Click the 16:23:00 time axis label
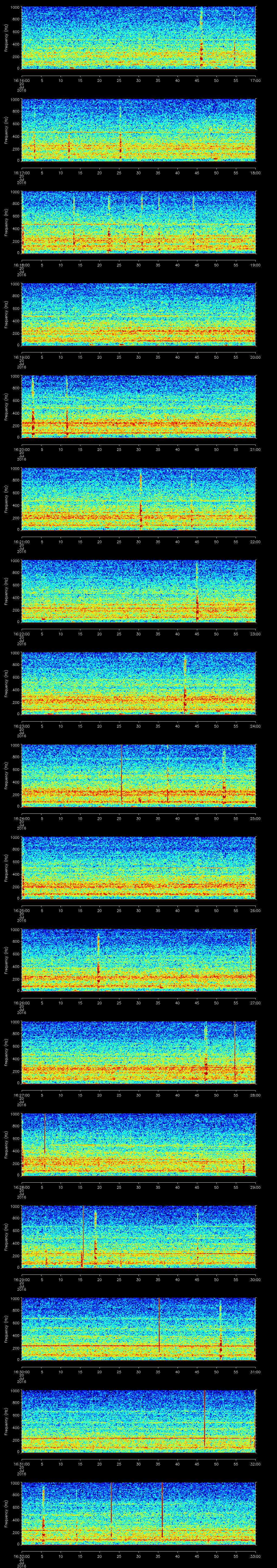Image resolution: width=277 pixels, height=1568 pixels. [x=21, y=726]
